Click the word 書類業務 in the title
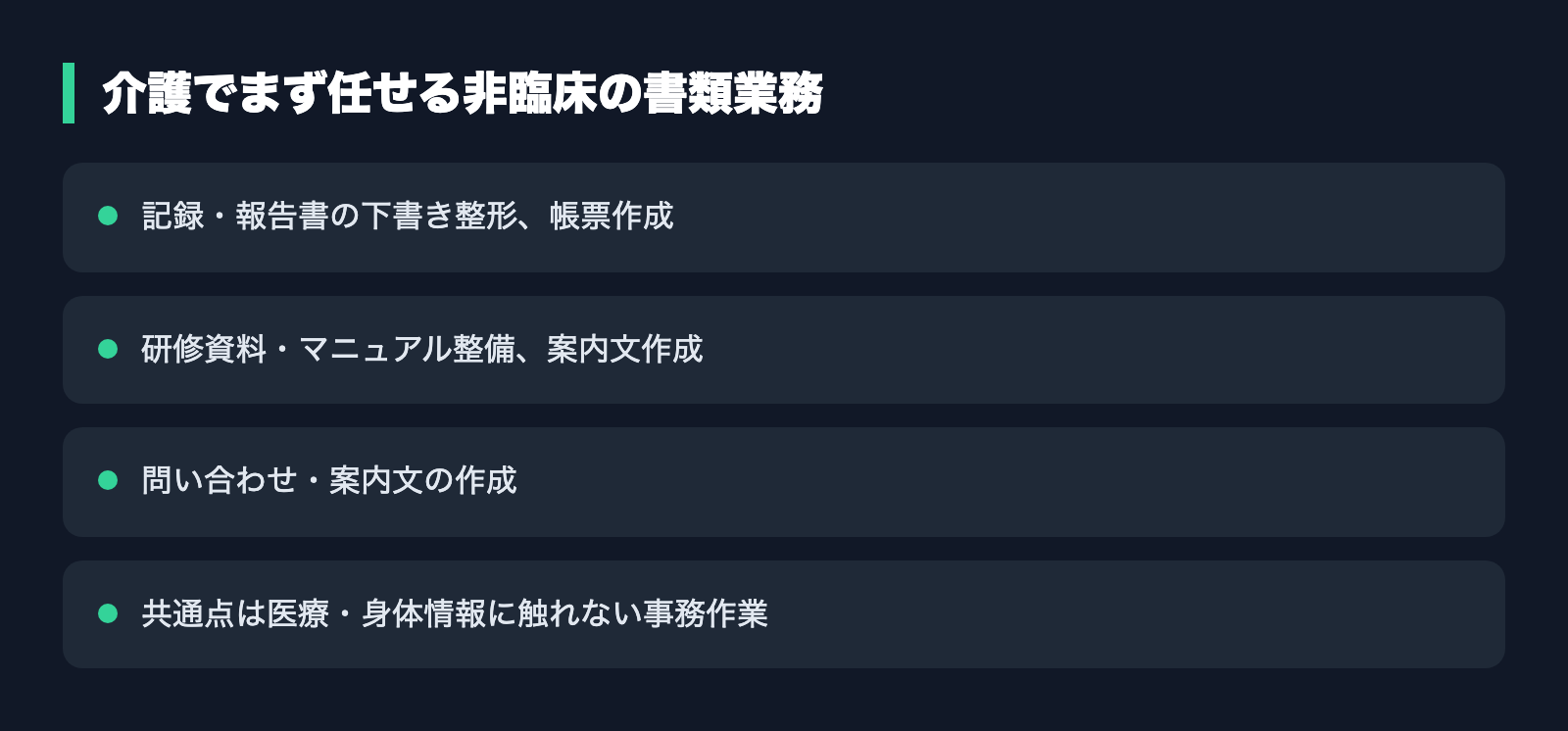 734,93
